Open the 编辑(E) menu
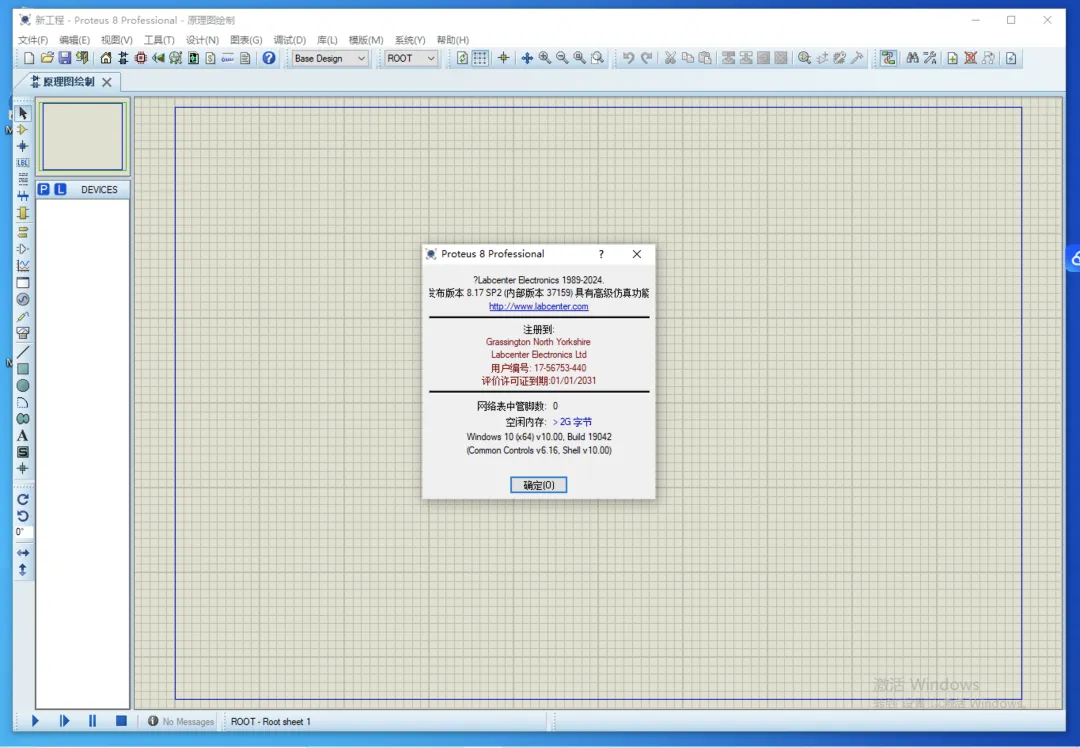 point(74,40)
